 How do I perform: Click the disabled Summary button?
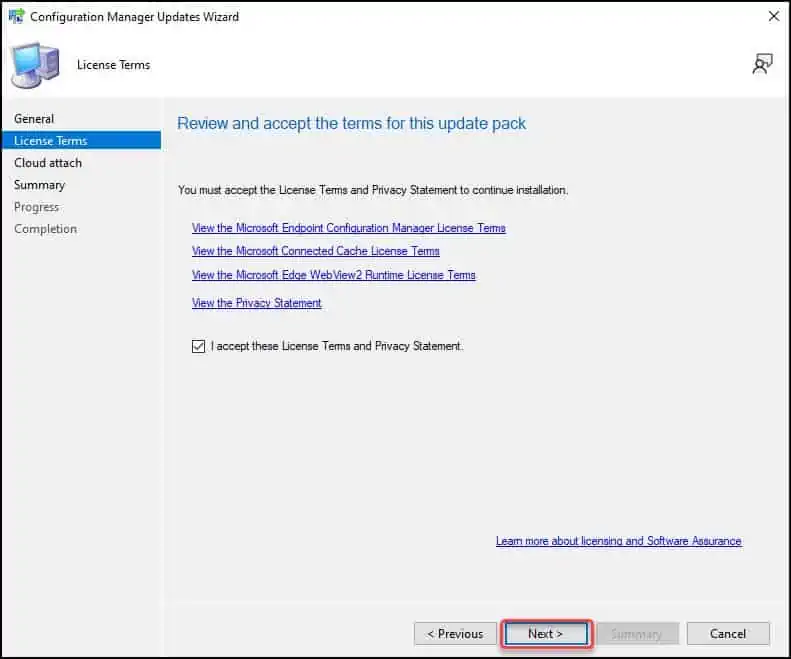637,634
